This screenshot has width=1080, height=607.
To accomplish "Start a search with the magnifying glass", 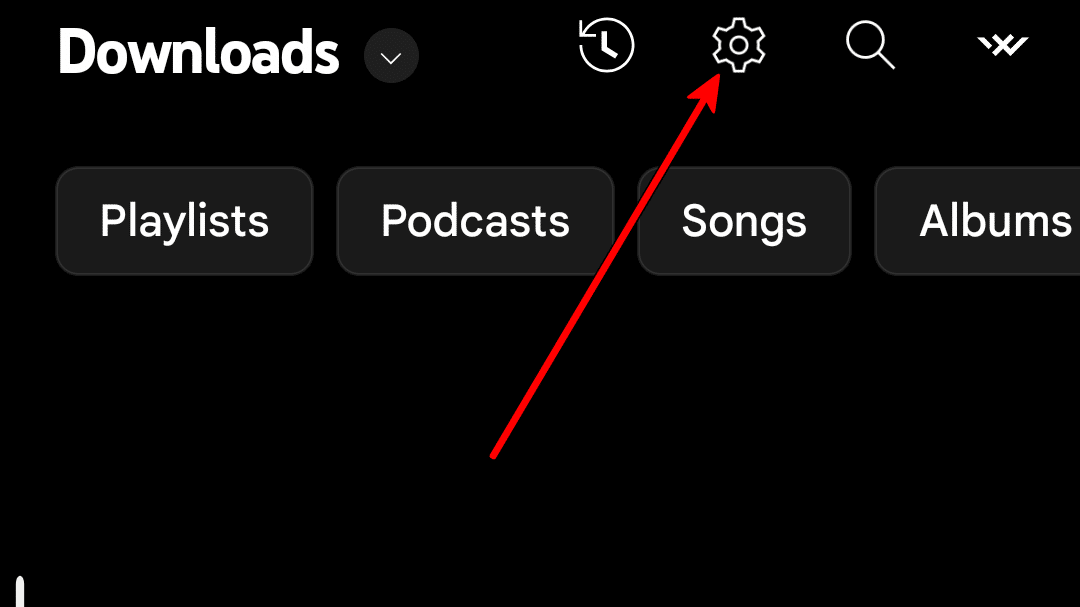I will 871,45.
